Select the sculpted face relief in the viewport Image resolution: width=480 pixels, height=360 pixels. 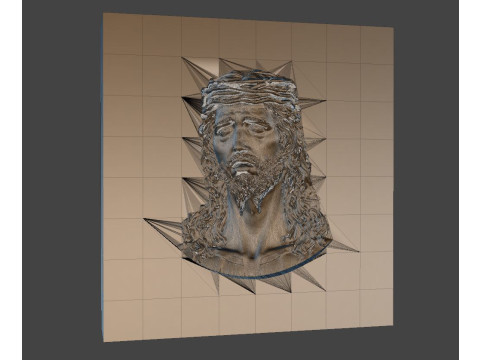point(257,173)
